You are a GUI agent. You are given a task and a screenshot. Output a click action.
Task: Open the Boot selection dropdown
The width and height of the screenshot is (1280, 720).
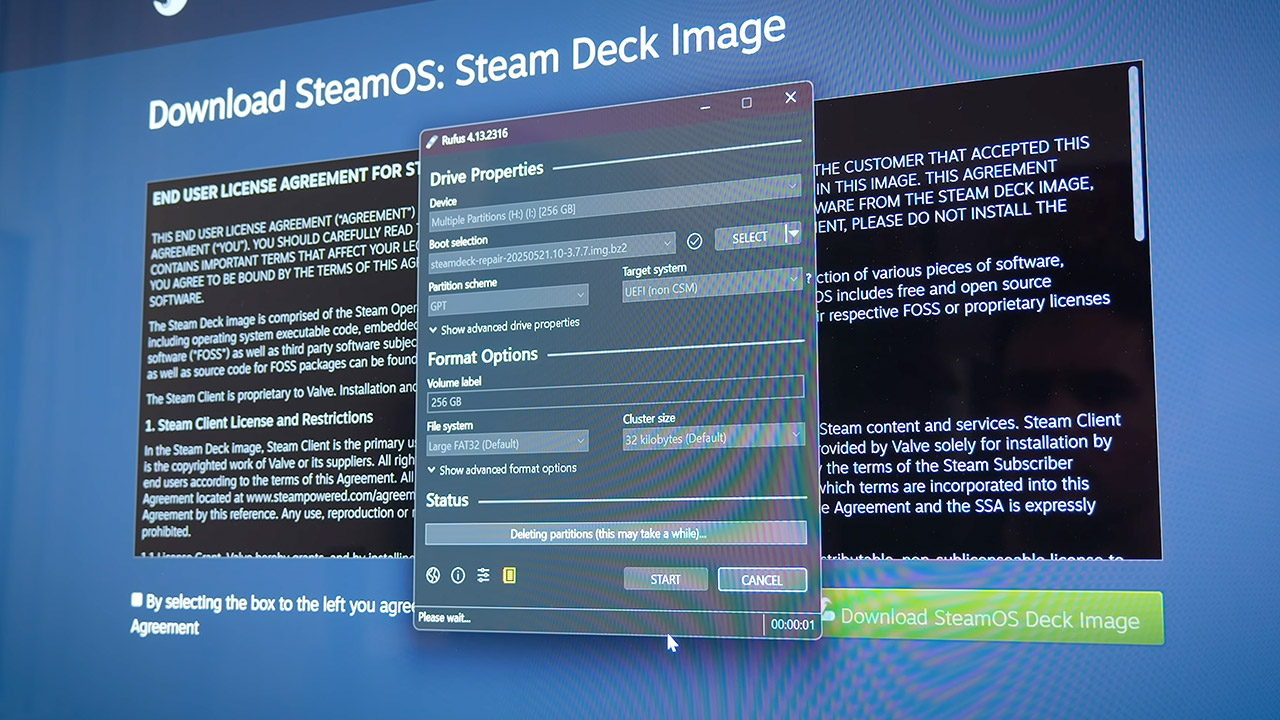coord(666,242)
